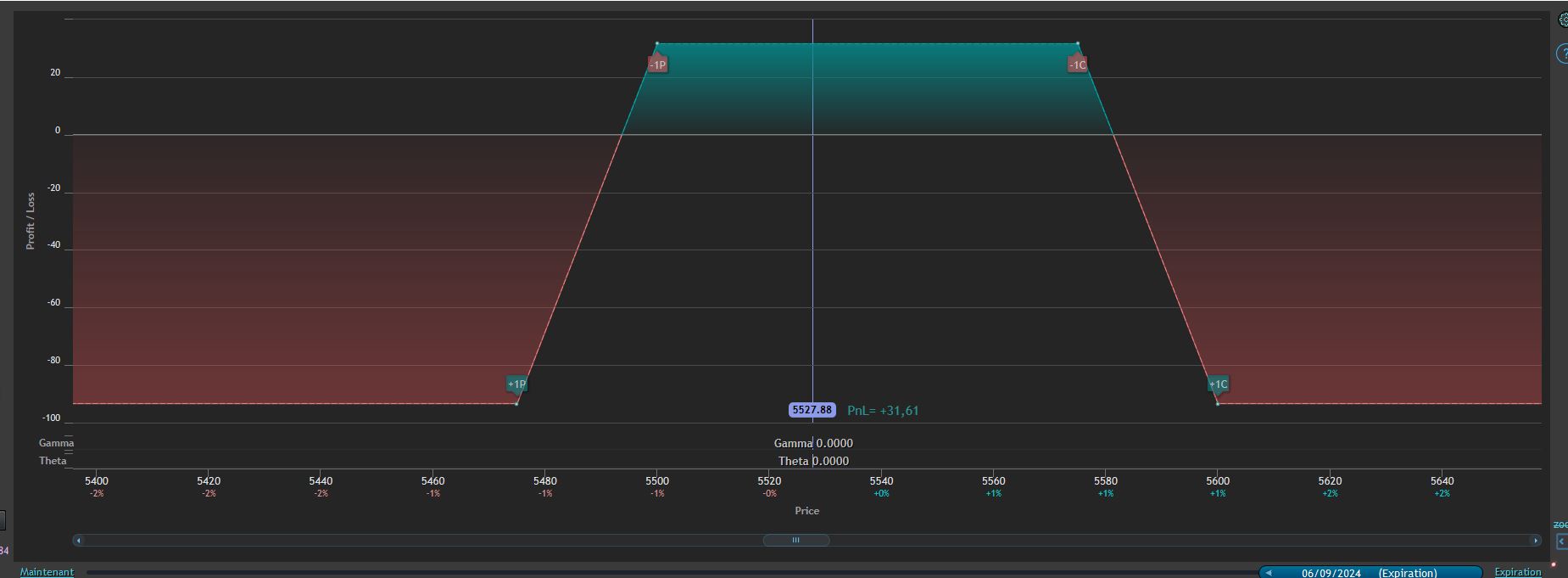Select the -1C short call marker
The image size is (1568, 578).
pyautogui.click(x=1077, y=65)
